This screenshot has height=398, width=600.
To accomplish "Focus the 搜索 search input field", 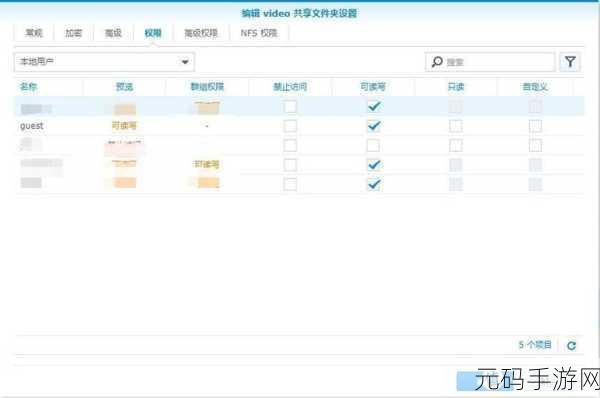I will [x=490, y=62].
